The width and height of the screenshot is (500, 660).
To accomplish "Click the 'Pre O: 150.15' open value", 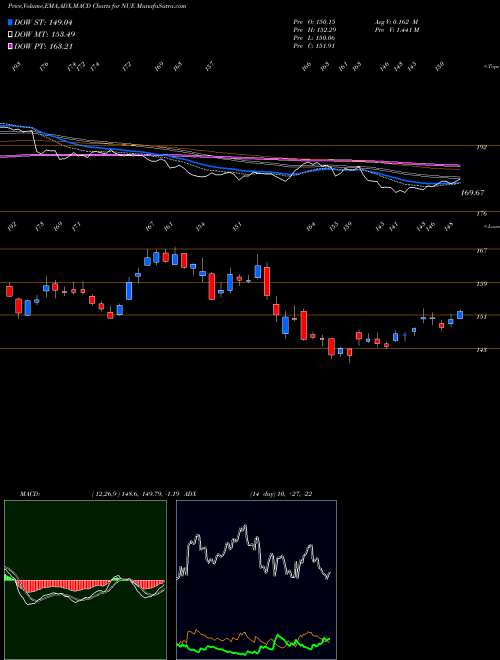I will (x=314, y=22).
